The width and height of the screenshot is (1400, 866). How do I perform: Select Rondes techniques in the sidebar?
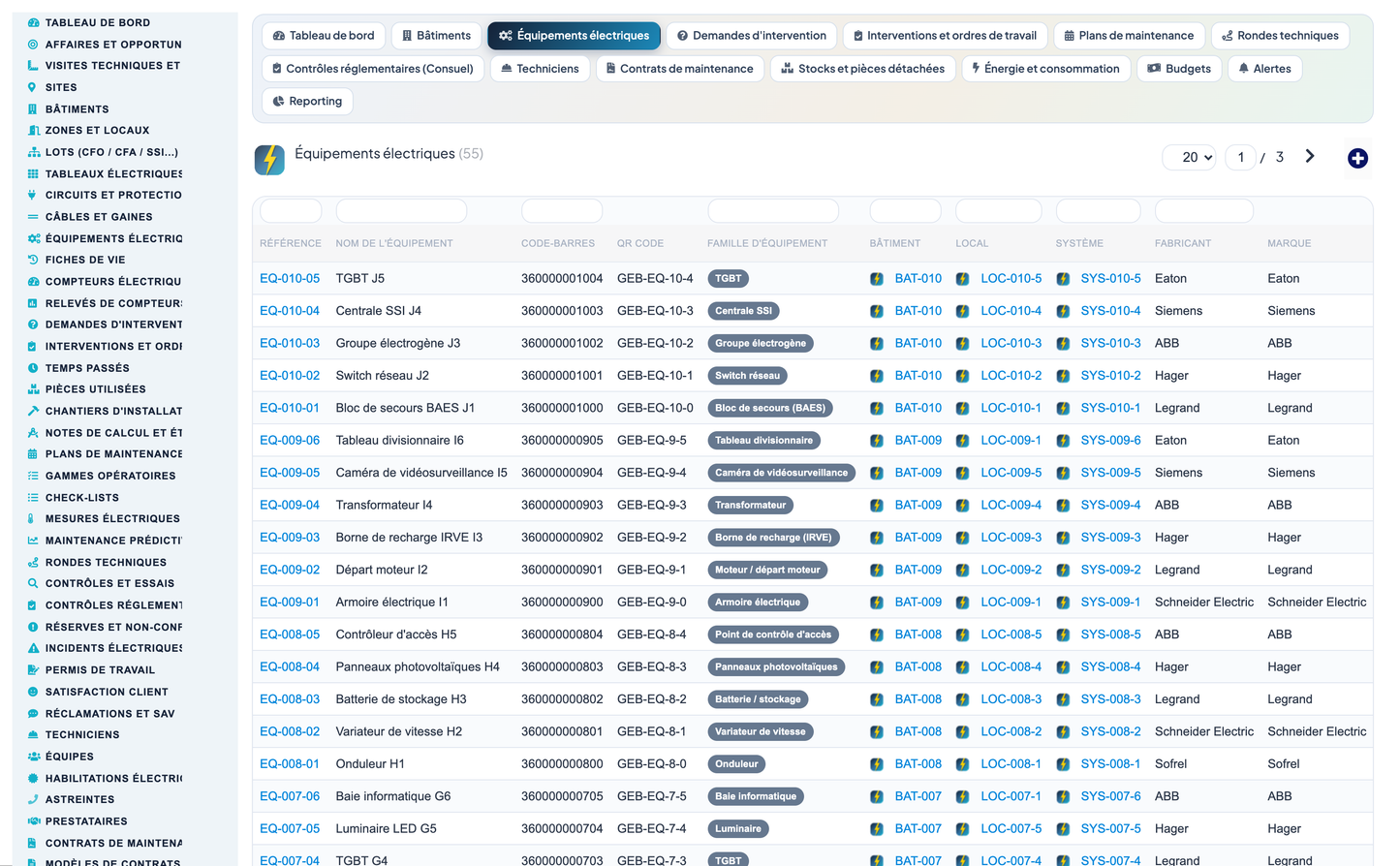click(106, 562)
